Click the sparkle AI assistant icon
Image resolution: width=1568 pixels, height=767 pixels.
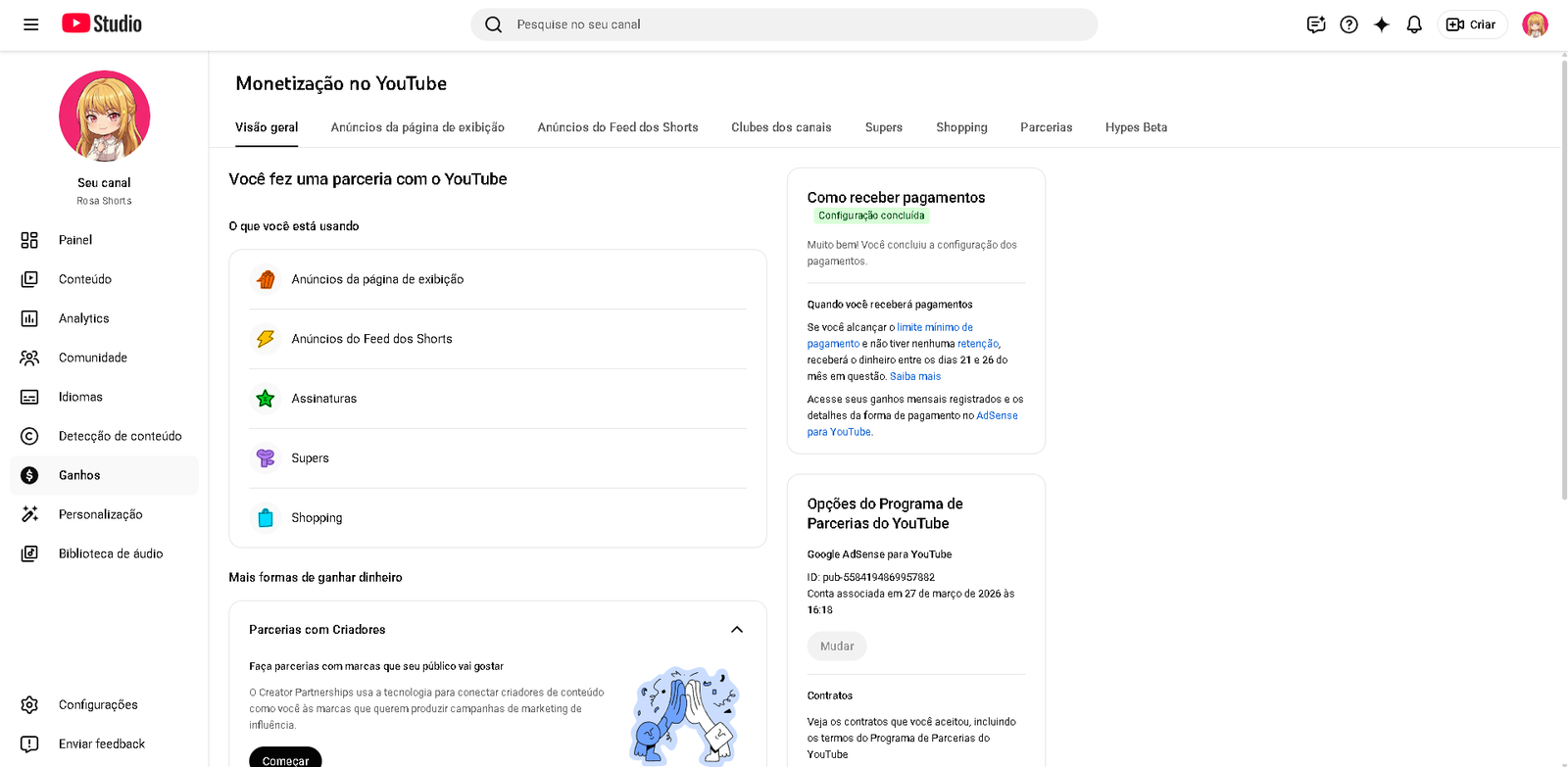pos(1382,24)
